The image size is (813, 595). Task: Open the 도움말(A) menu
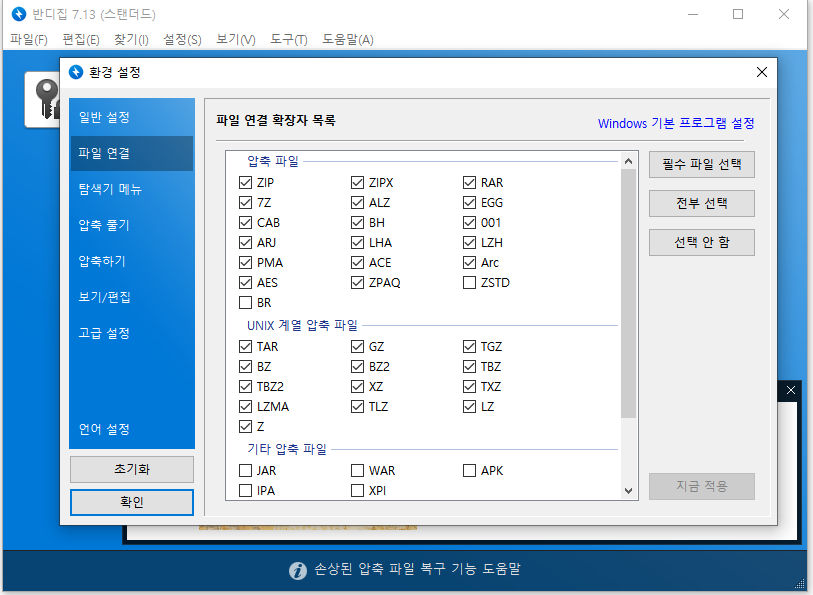tap(347, 39)
